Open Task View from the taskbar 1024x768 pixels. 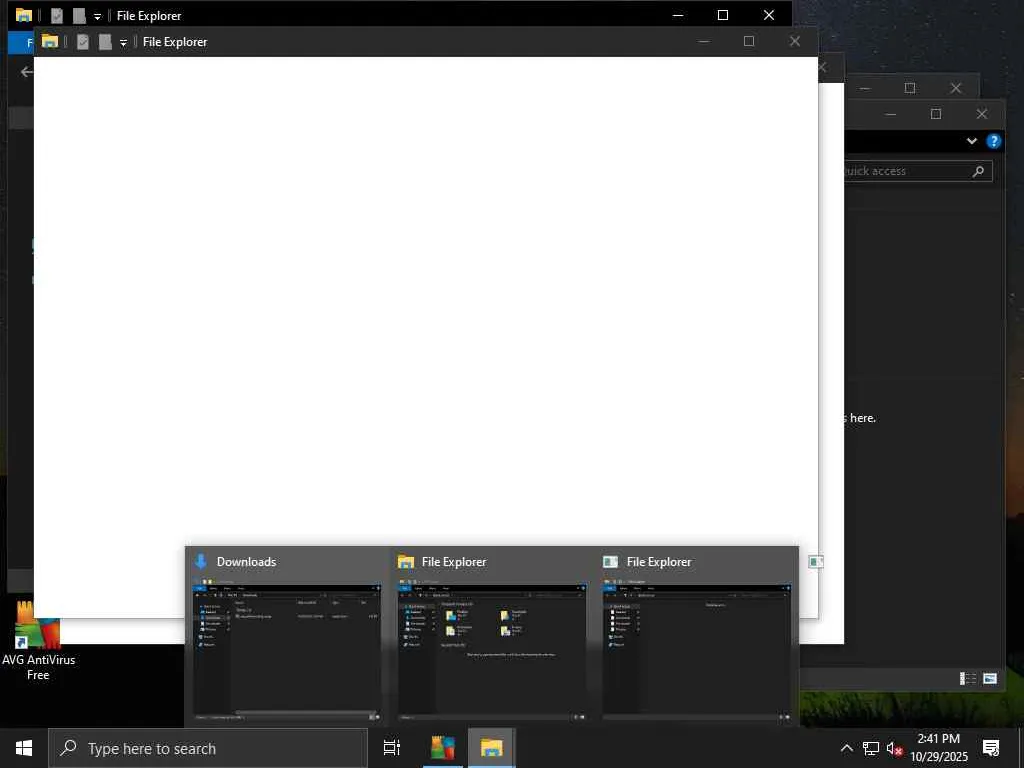coord(392,748)
